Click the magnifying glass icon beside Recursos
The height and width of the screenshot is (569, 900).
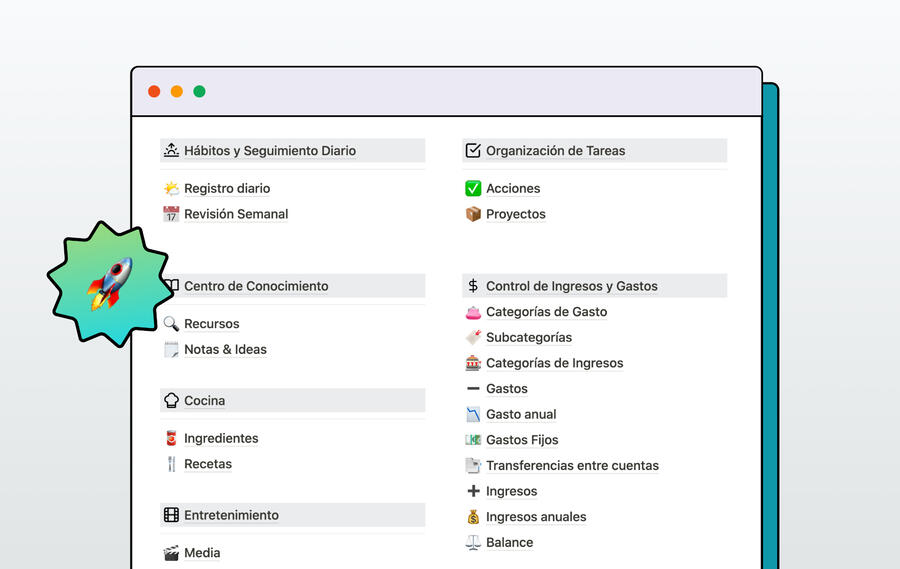click(171, 324)
